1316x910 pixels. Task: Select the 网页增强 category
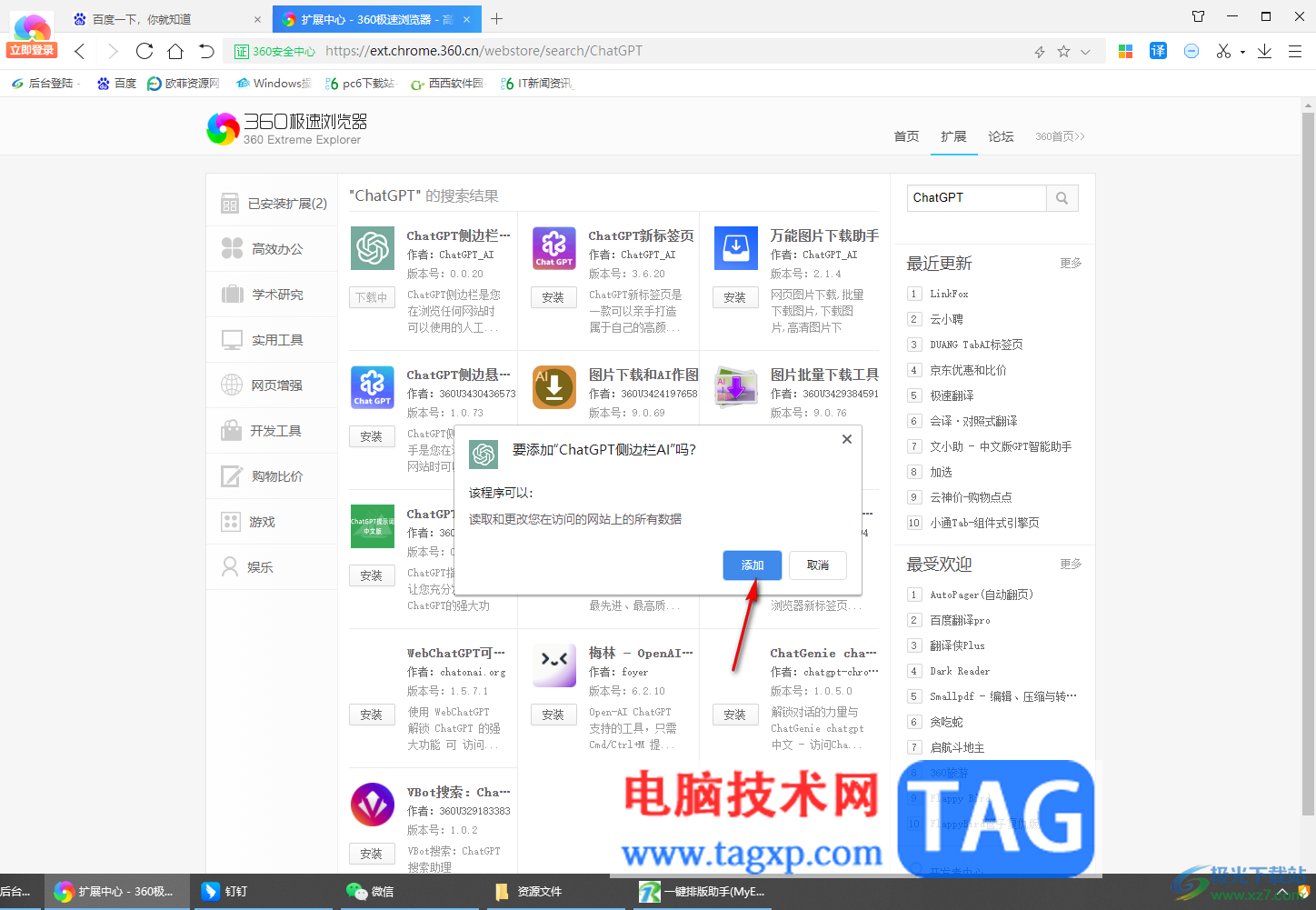click(x=272, y=385)
